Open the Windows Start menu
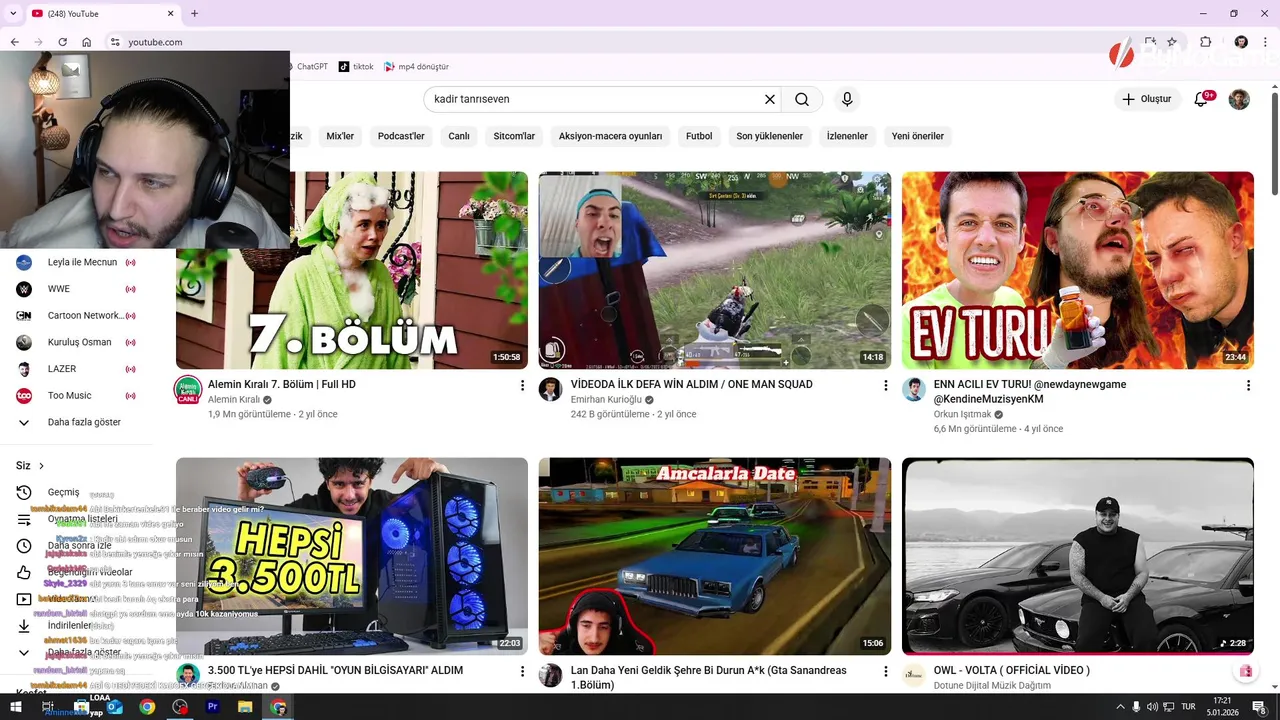The image size is (1280, 720). 14,707
